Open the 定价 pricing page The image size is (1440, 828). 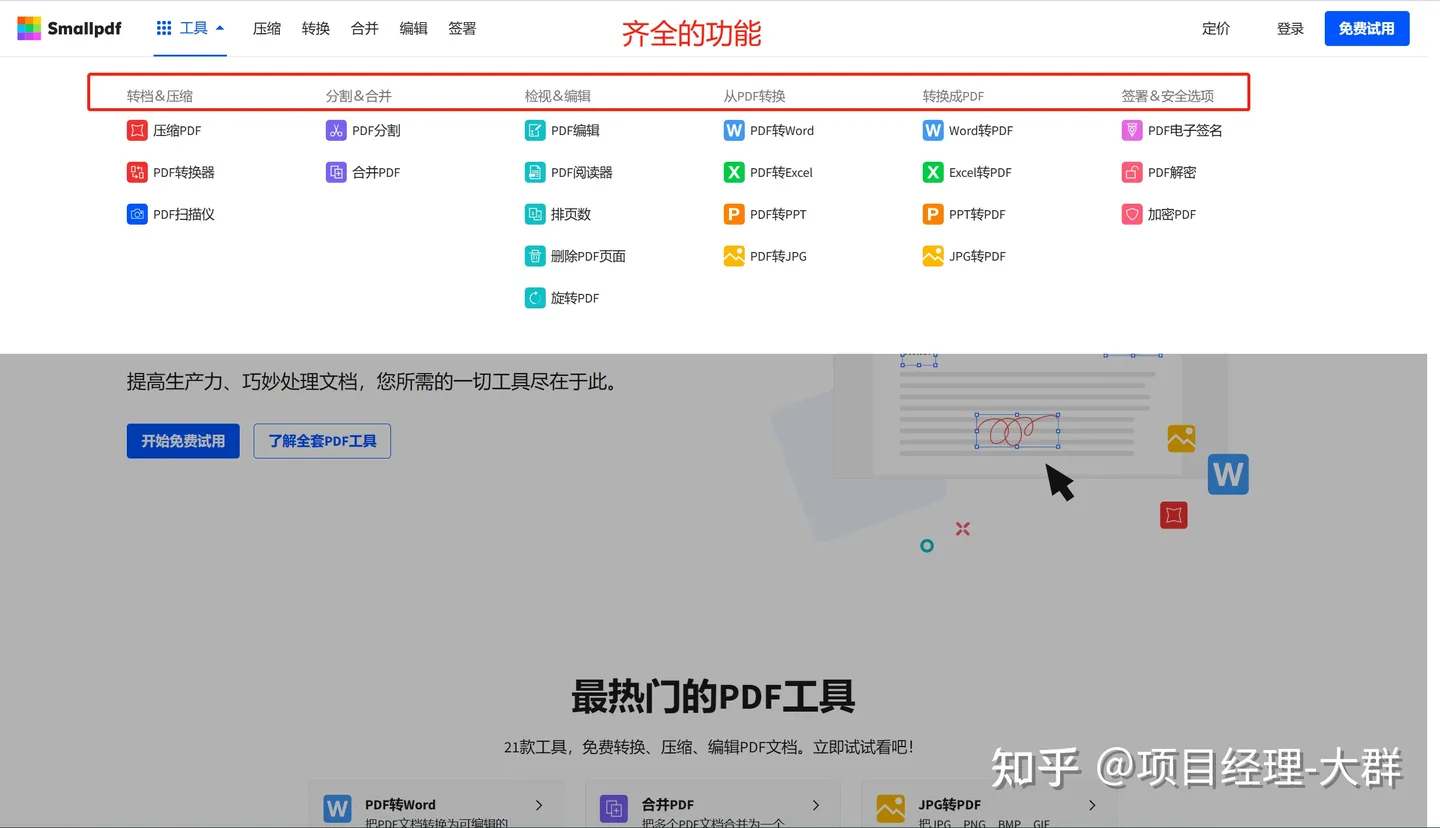[1216, 29]
